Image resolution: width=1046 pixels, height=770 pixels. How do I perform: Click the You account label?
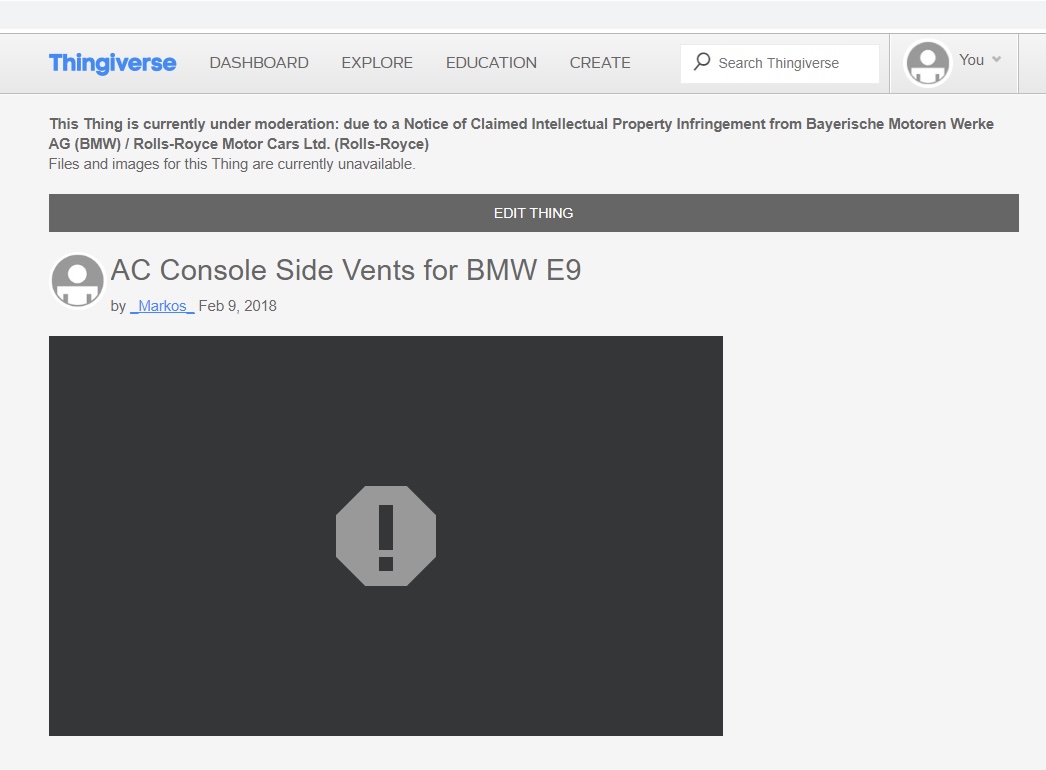click(x=971, y=59)
